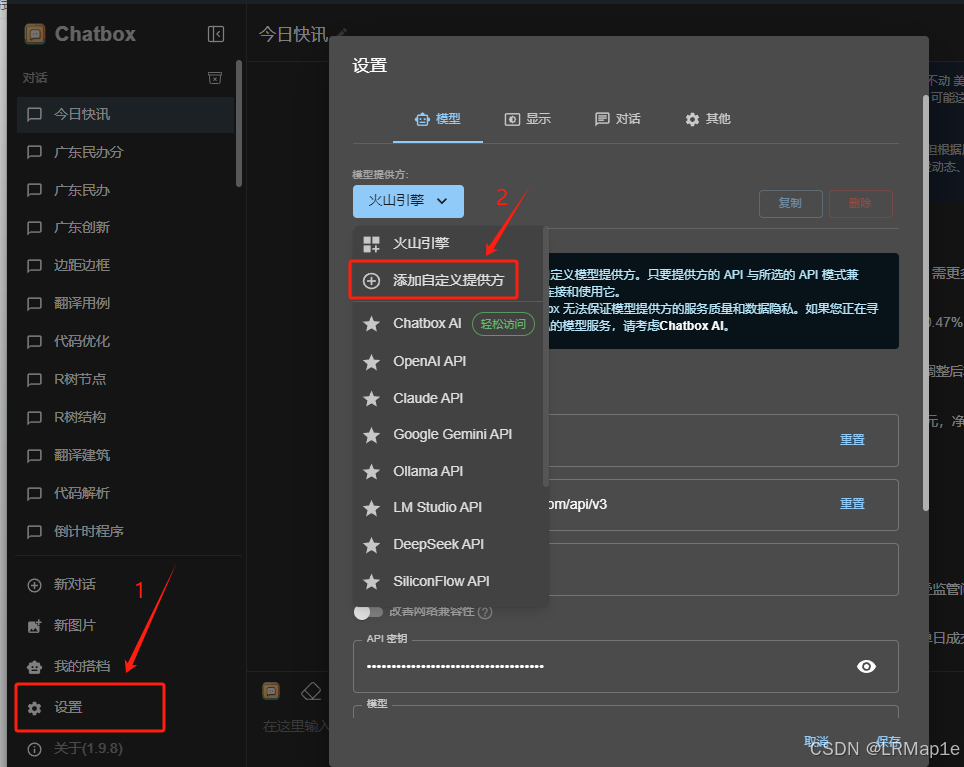Open the 倒计时程序 conversation
The image size is (964, 767).
125,532
